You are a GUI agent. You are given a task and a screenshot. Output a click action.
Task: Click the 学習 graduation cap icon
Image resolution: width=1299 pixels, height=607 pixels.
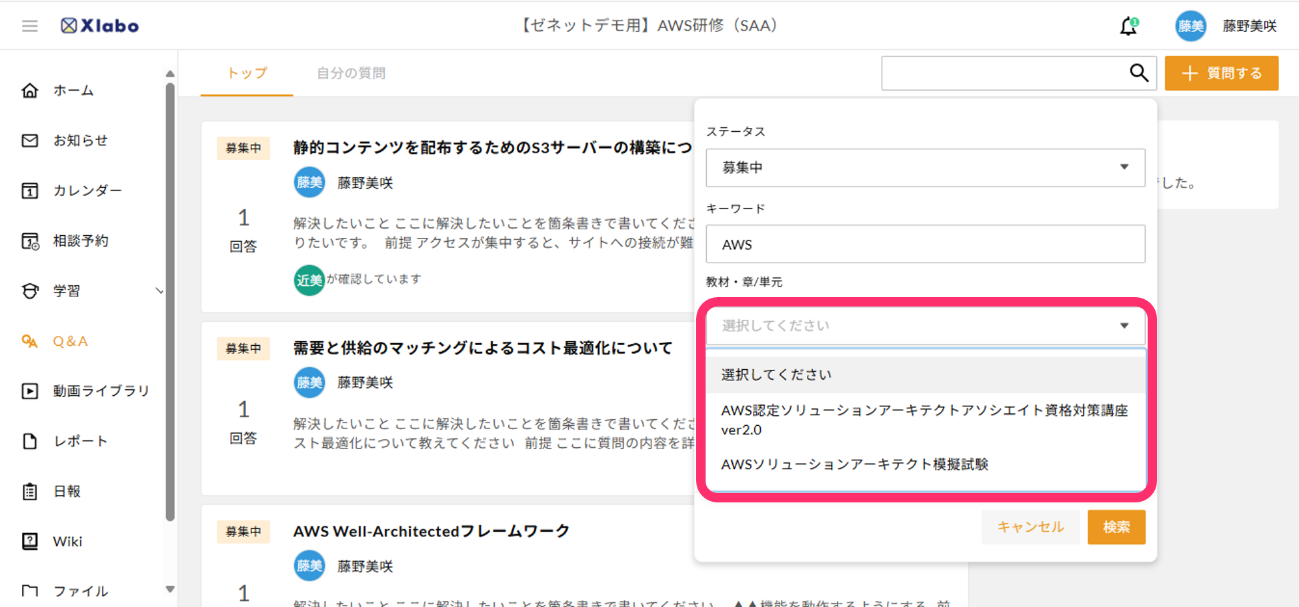pyautogui.click(x=30, y=291)
